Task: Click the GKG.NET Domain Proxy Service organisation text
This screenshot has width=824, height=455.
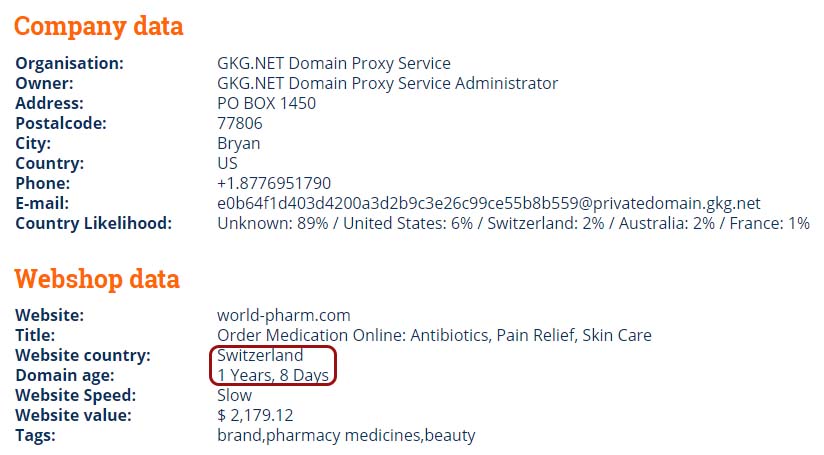Action: tap(334, 64)
